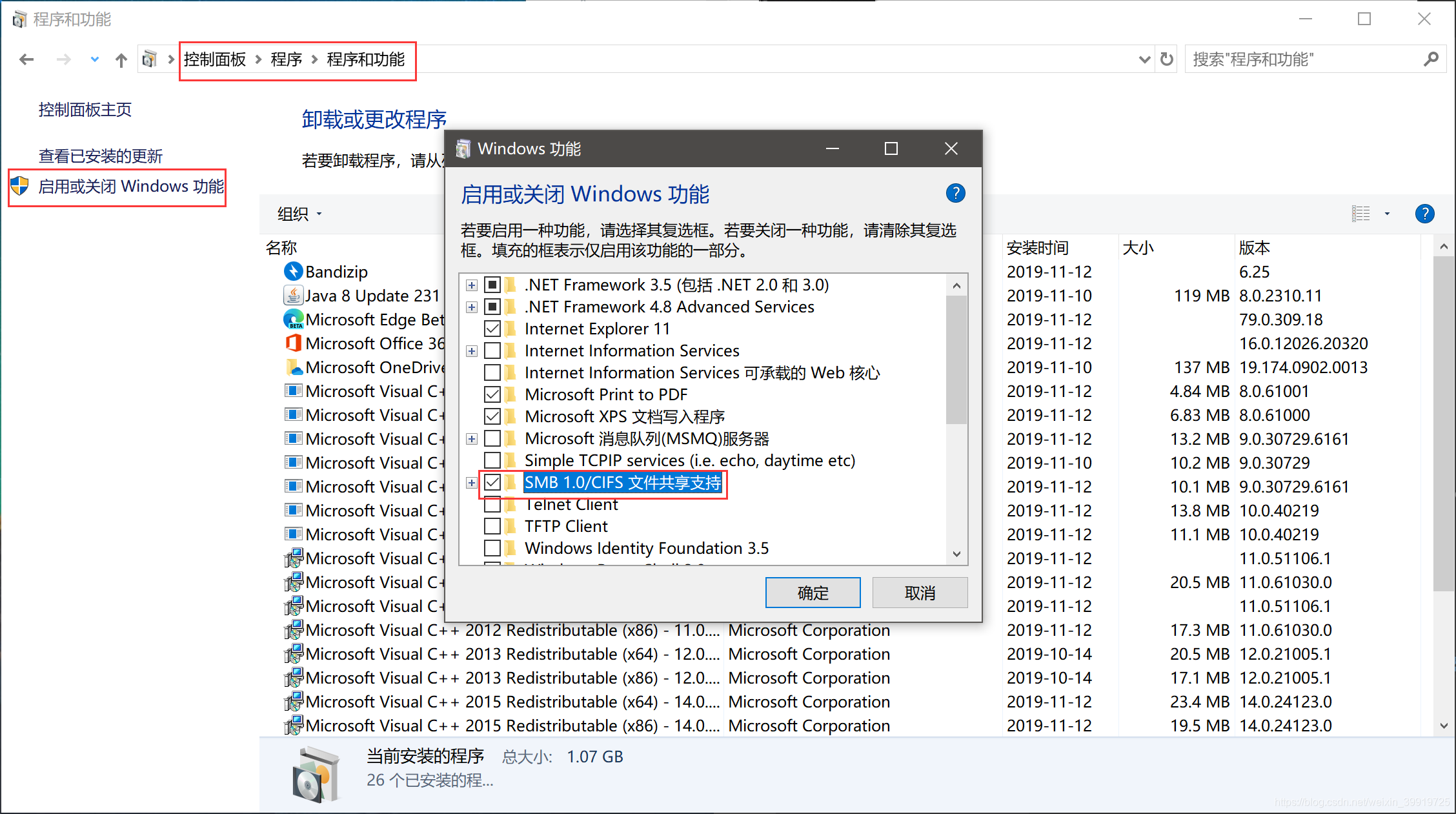Expand .NET Framework 3.5 tree node

[472, 285]
